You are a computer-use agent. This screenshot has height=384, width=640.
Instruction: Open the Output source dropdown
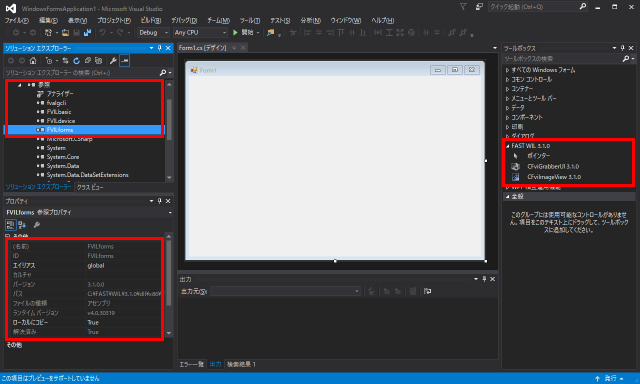click(x=285, y=291)
